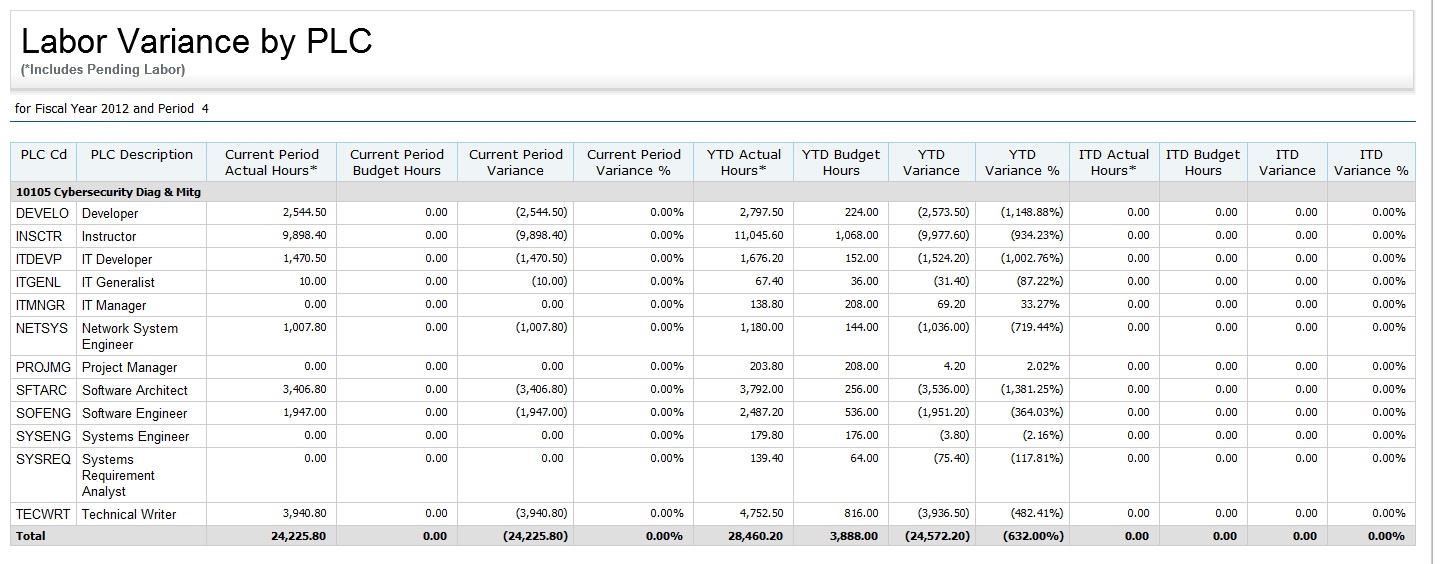Click the Labor Variance by PLC title
1440x564 pixels.
click(x=196, y=41)
